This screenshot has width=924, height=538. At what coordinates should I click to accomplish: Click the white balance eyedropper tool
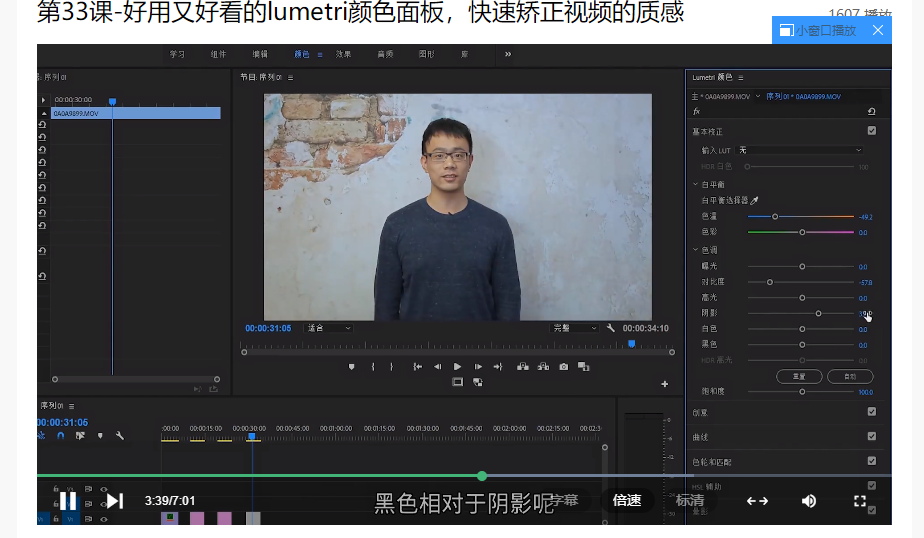(755, 200)
